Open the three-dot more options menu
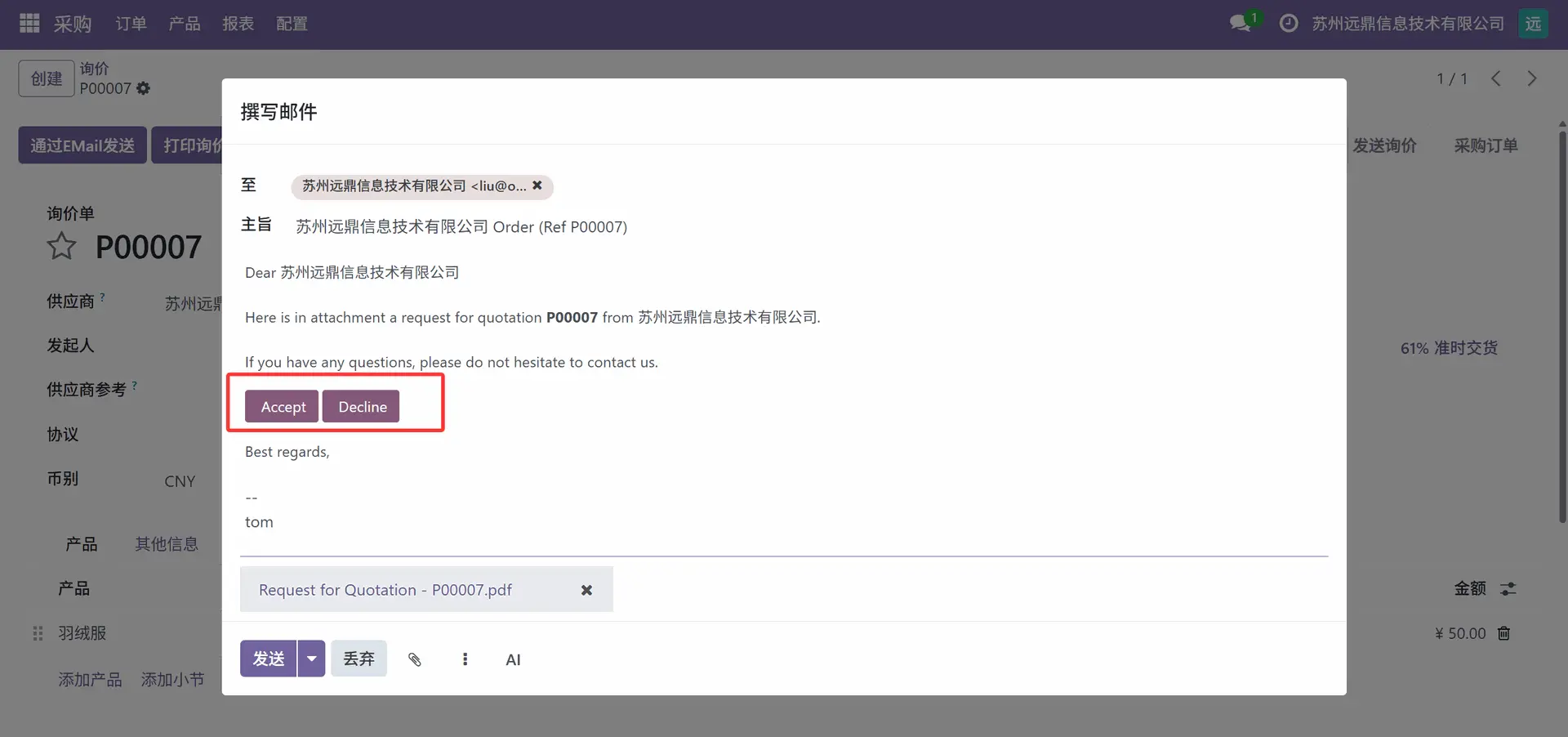 pyautogui.click(x=465, y=659)
